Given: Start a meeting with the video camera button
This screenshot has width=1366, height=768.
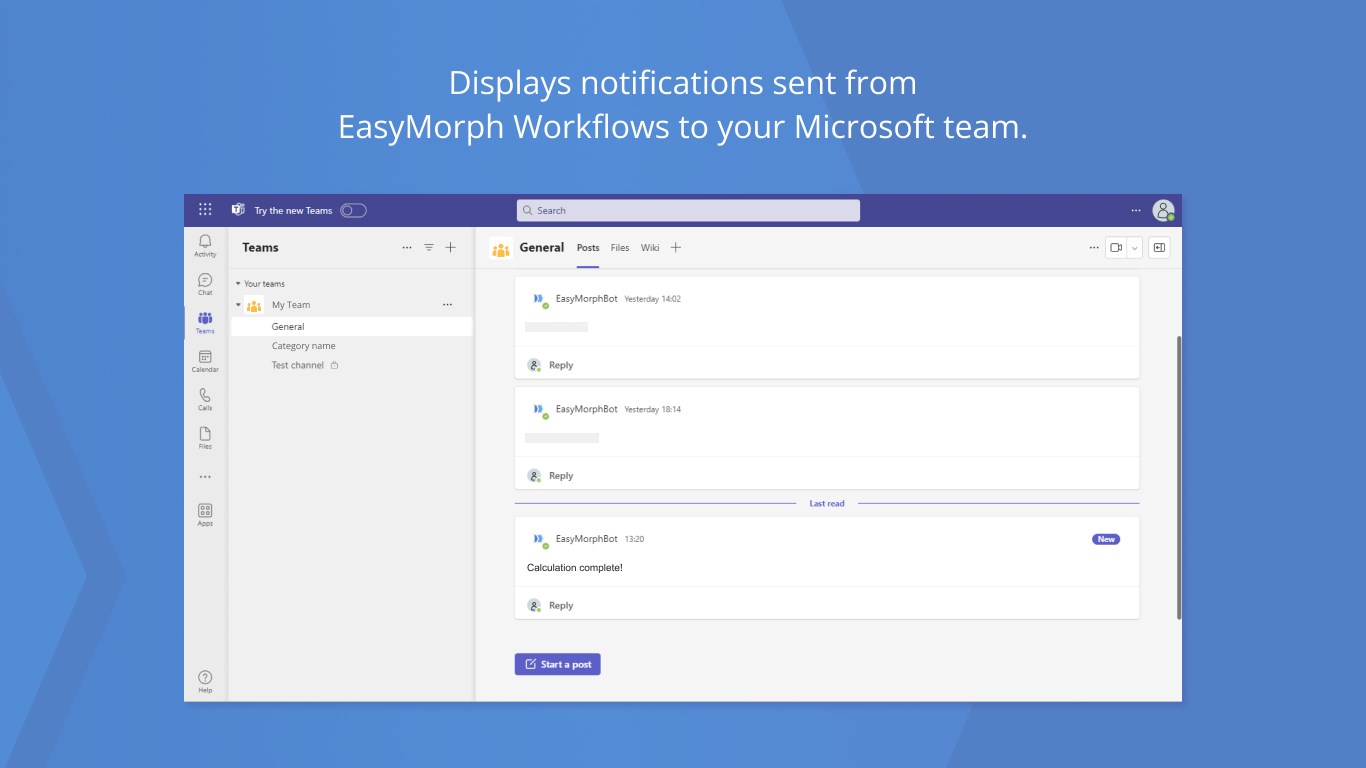Looking at the screenshot, I should (x=1116, y=248).
